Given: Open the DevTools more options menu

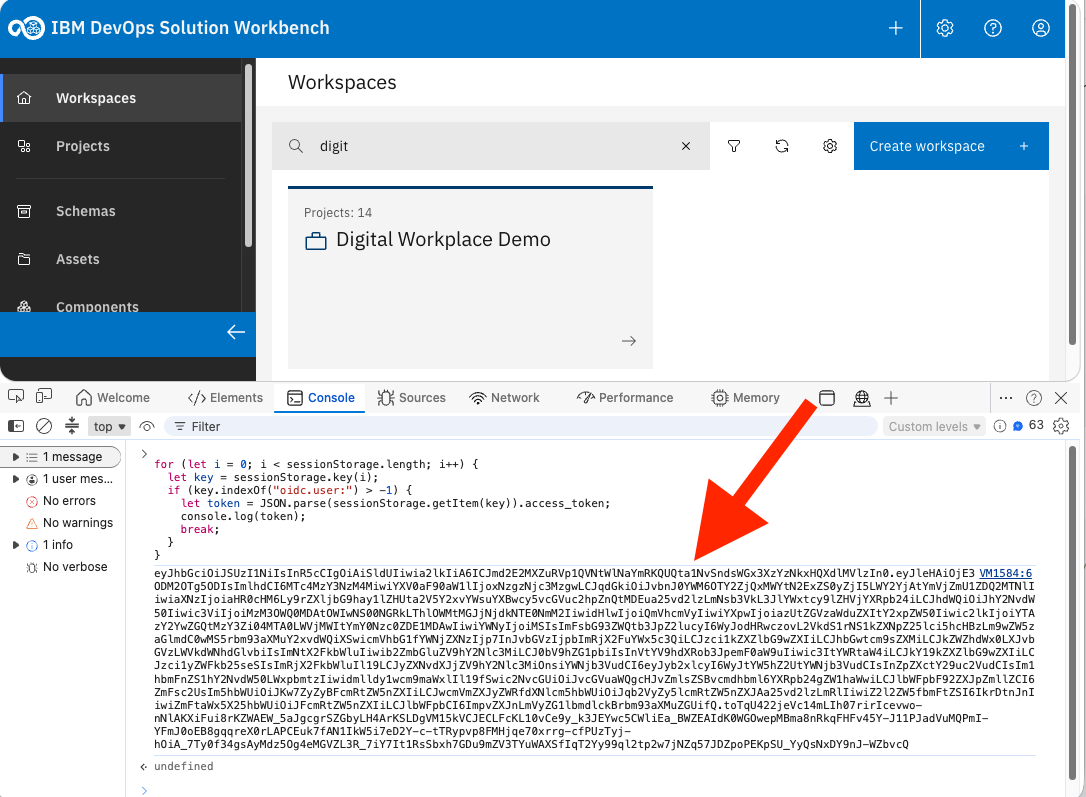Looking at the screenshot, I should pos(1006,397).
